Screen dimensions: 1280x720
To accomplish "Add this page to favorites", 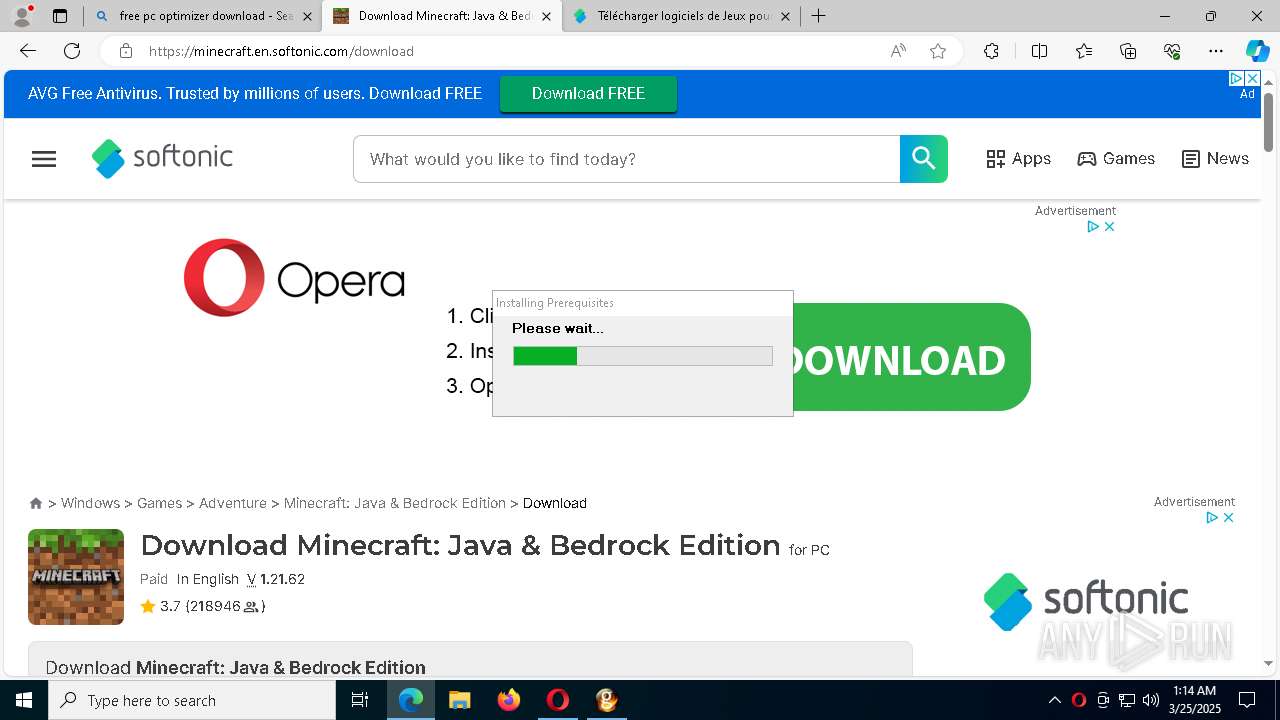I will 938,51.
